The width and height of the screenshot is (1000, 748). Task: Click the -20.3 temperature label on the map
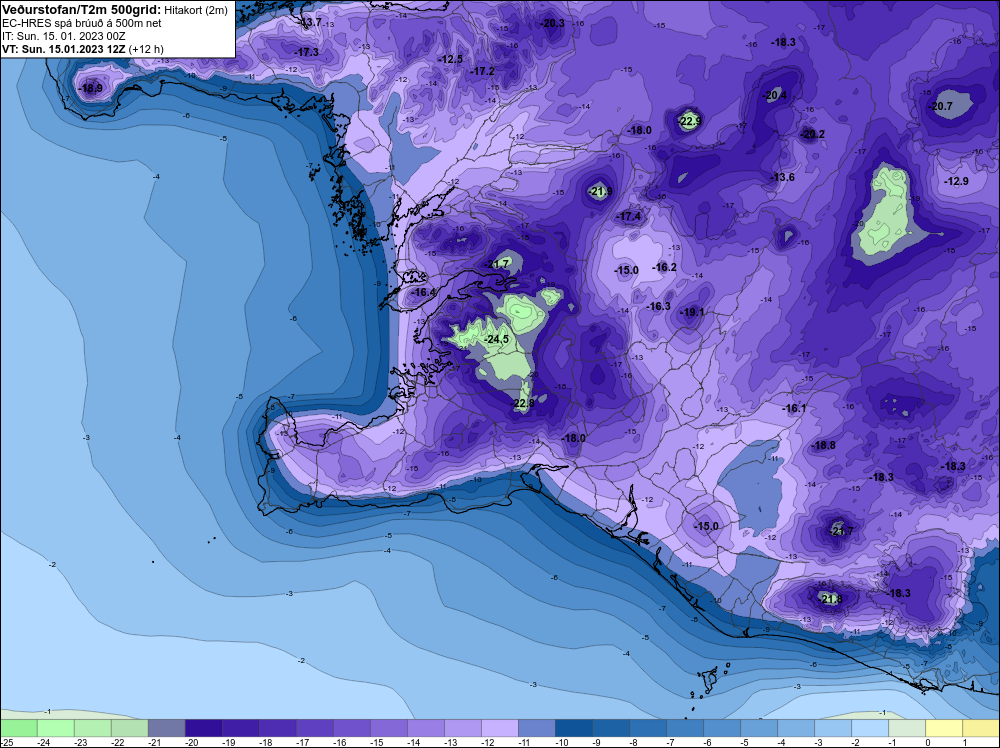[x=552, y=23]
